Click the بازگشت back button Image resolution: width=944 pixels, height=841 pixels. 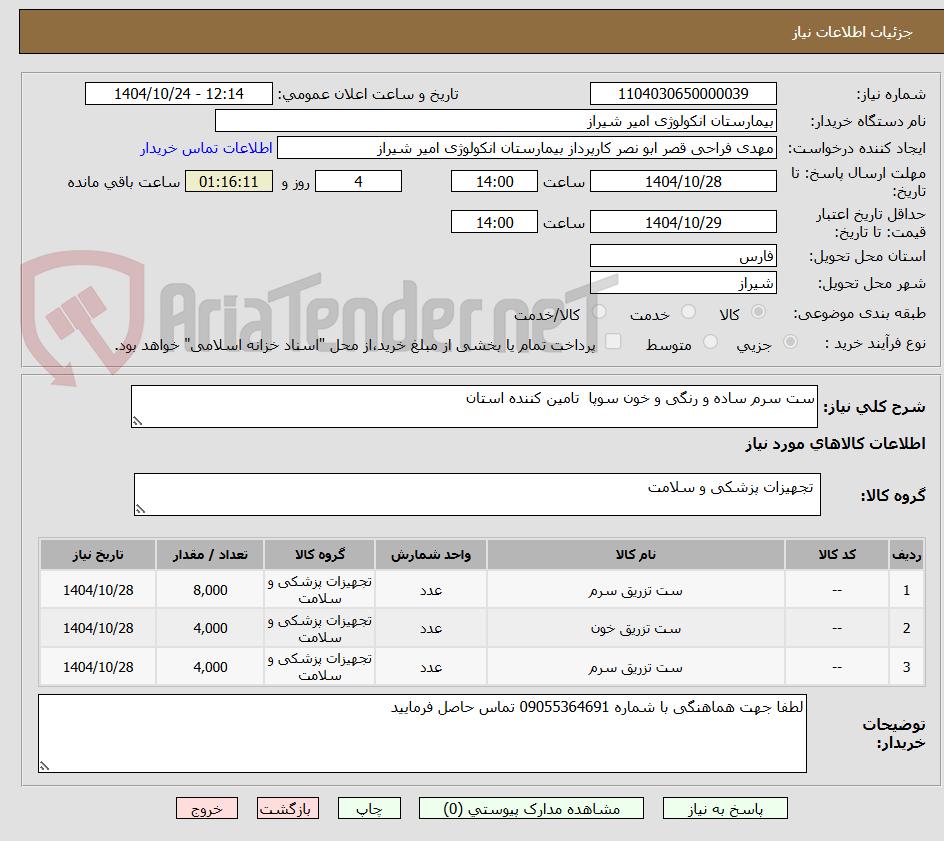coord(288,808)
